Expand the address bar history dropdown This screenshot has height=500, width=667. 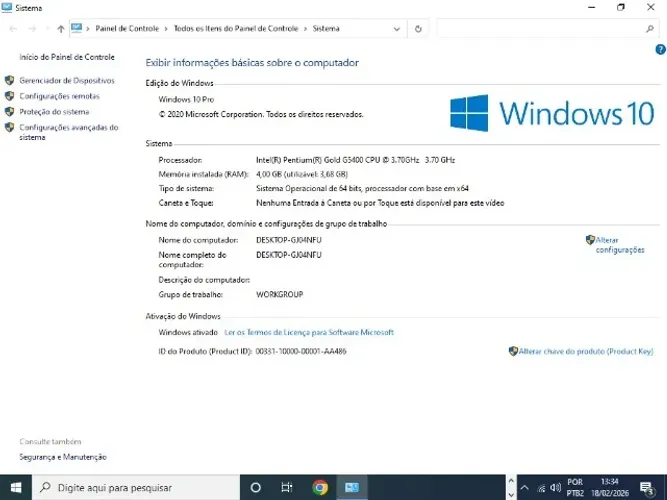[397, 29]
